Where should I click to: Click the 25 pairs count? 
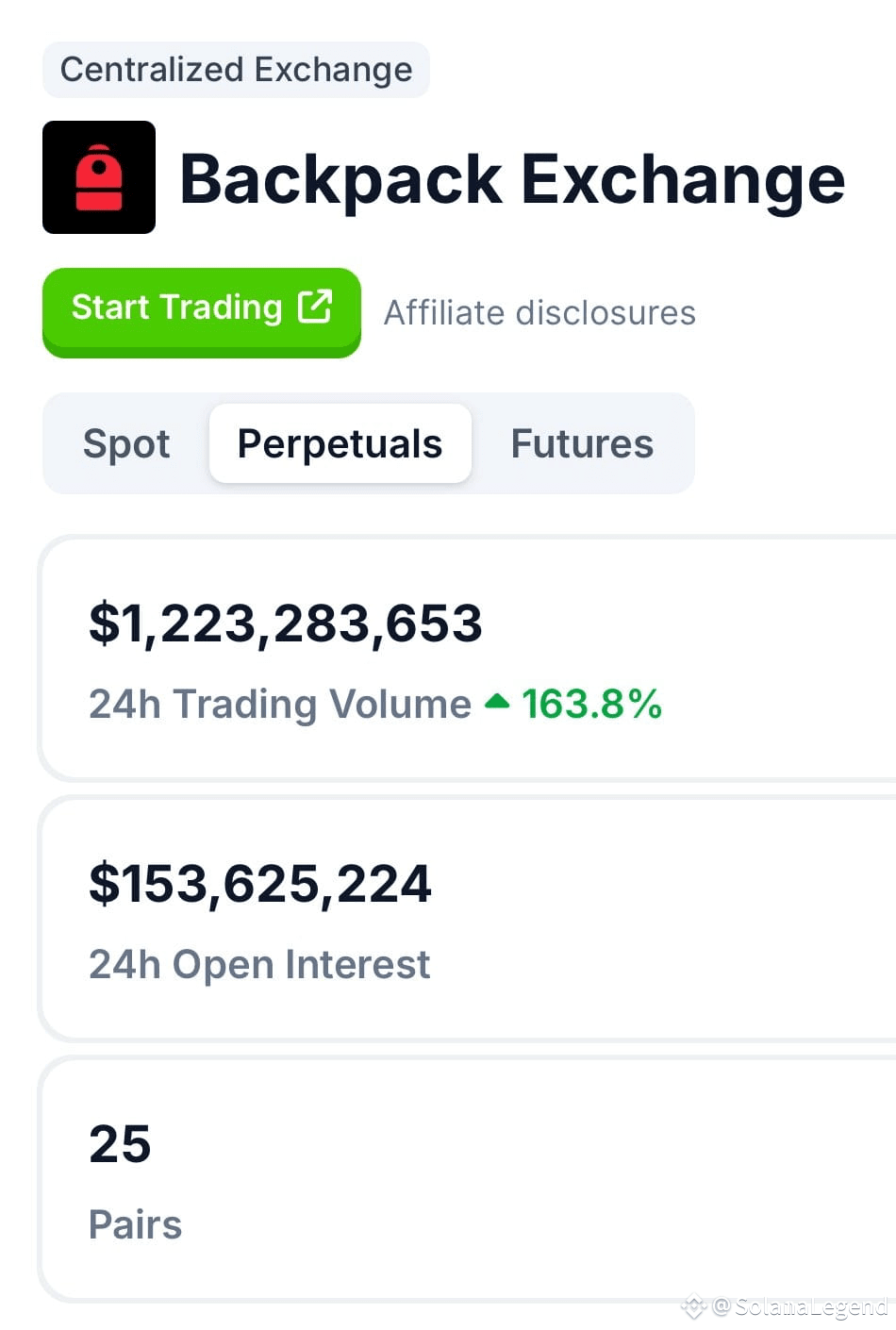[120, 1144]
